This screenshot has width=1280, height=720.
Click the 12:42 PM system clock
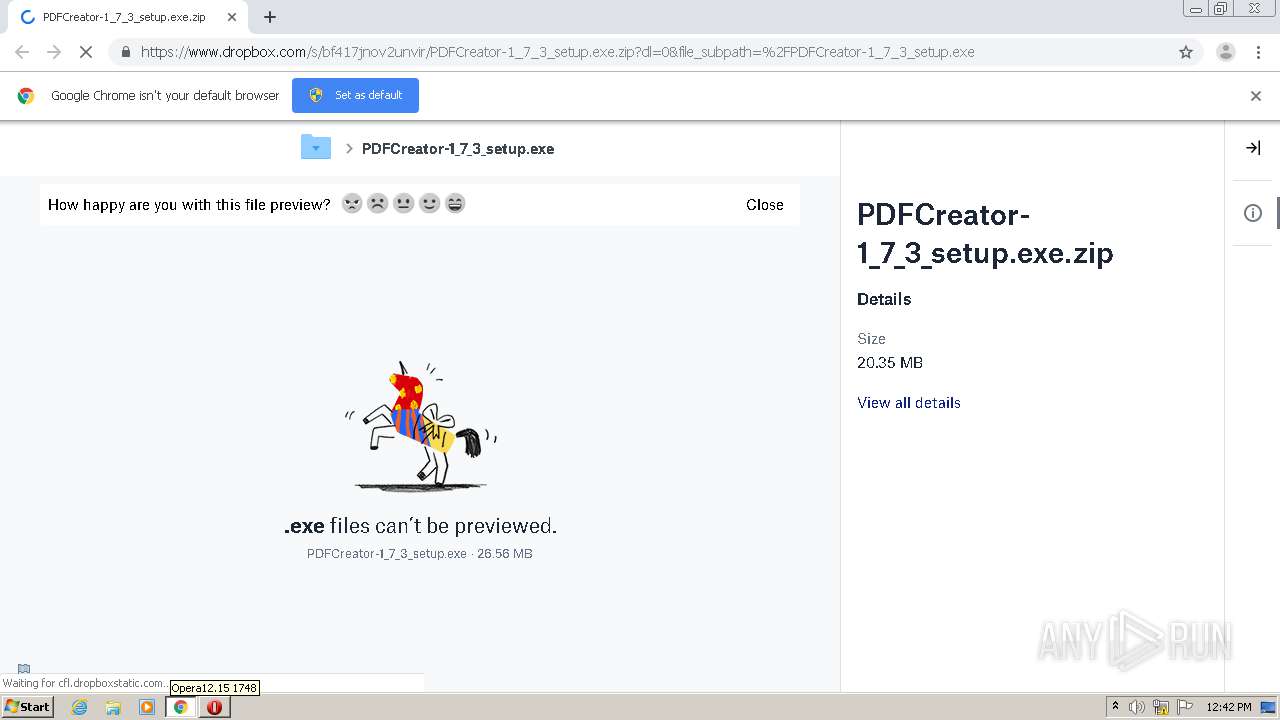pyautogui.click(x=1229, y=707)
